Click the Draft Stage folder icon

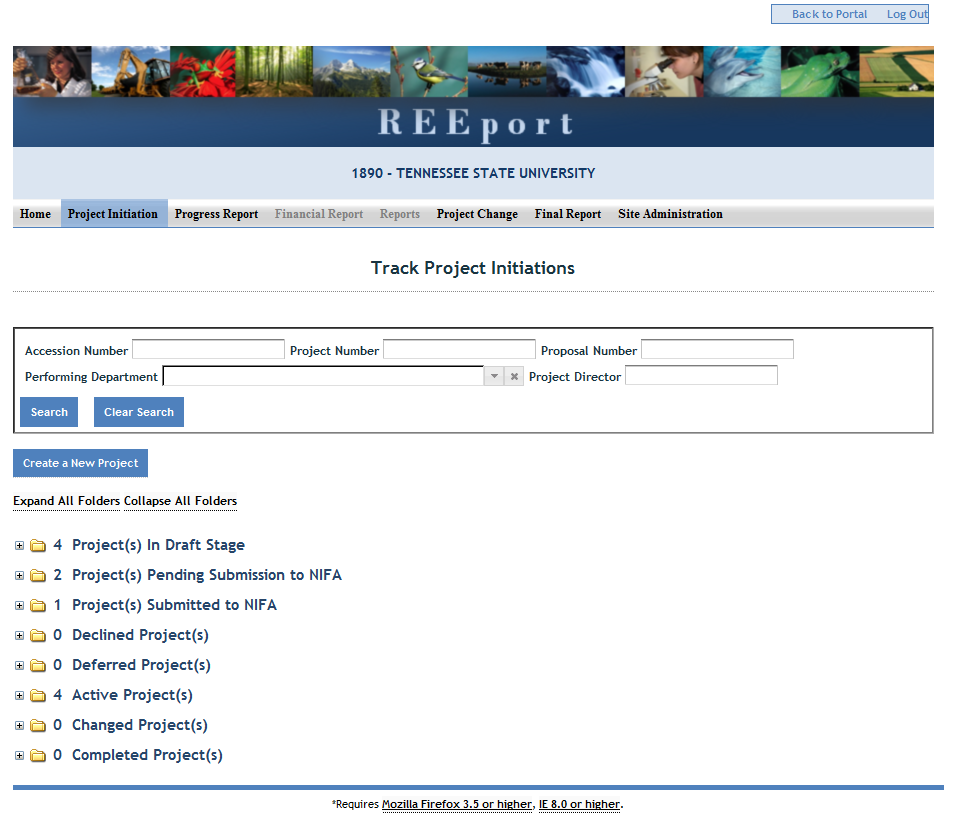[x=38, y=546]
